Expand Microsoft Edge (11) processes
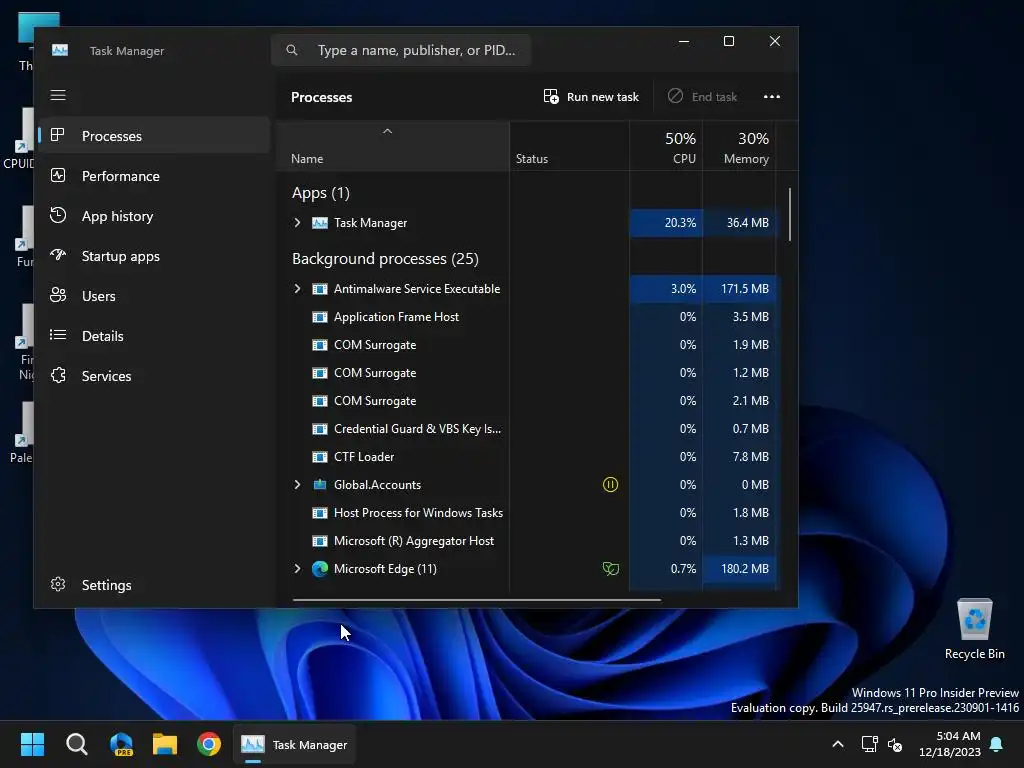1024x768 pixels. 297,569
